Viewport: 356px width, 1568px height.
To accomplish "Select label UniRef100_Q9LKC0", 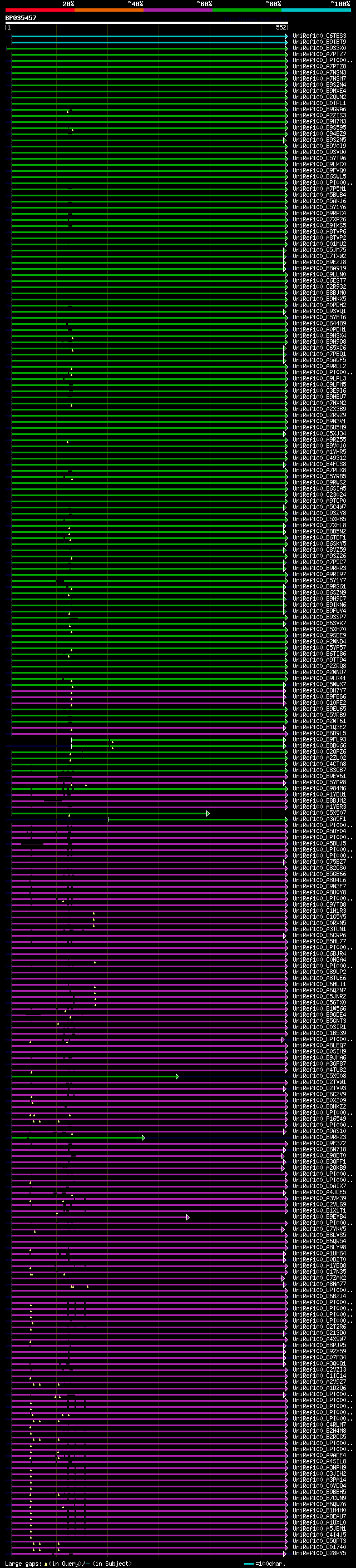I will [x=319, y=164].
